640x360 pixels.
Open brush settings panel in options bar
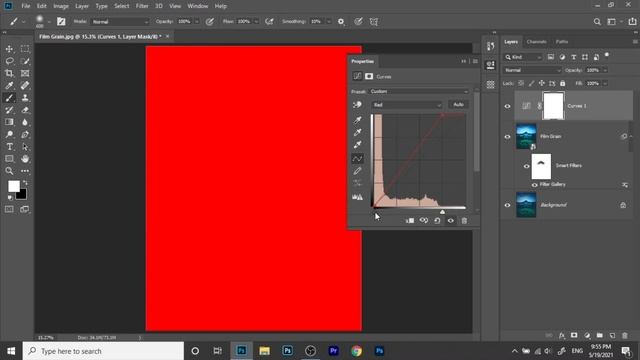click(x=61, y=22)
